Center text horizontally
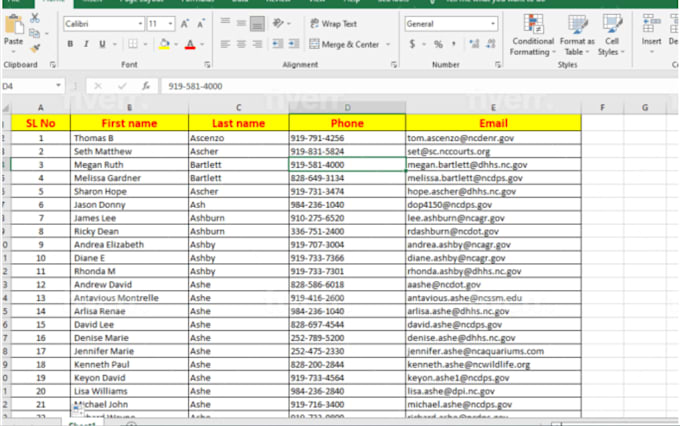This screenshot has height=426, width=680. 241,44
